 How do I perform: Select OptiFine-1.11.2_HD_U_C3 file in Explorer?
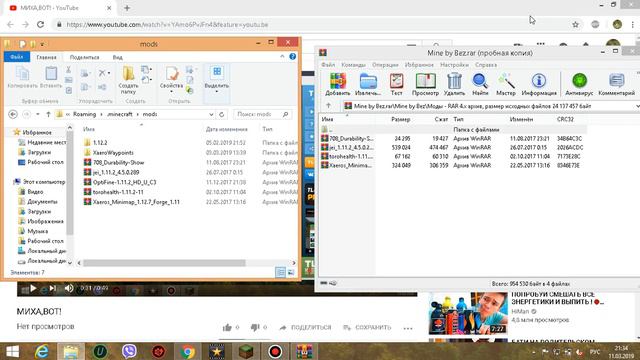tap(124, 182)
